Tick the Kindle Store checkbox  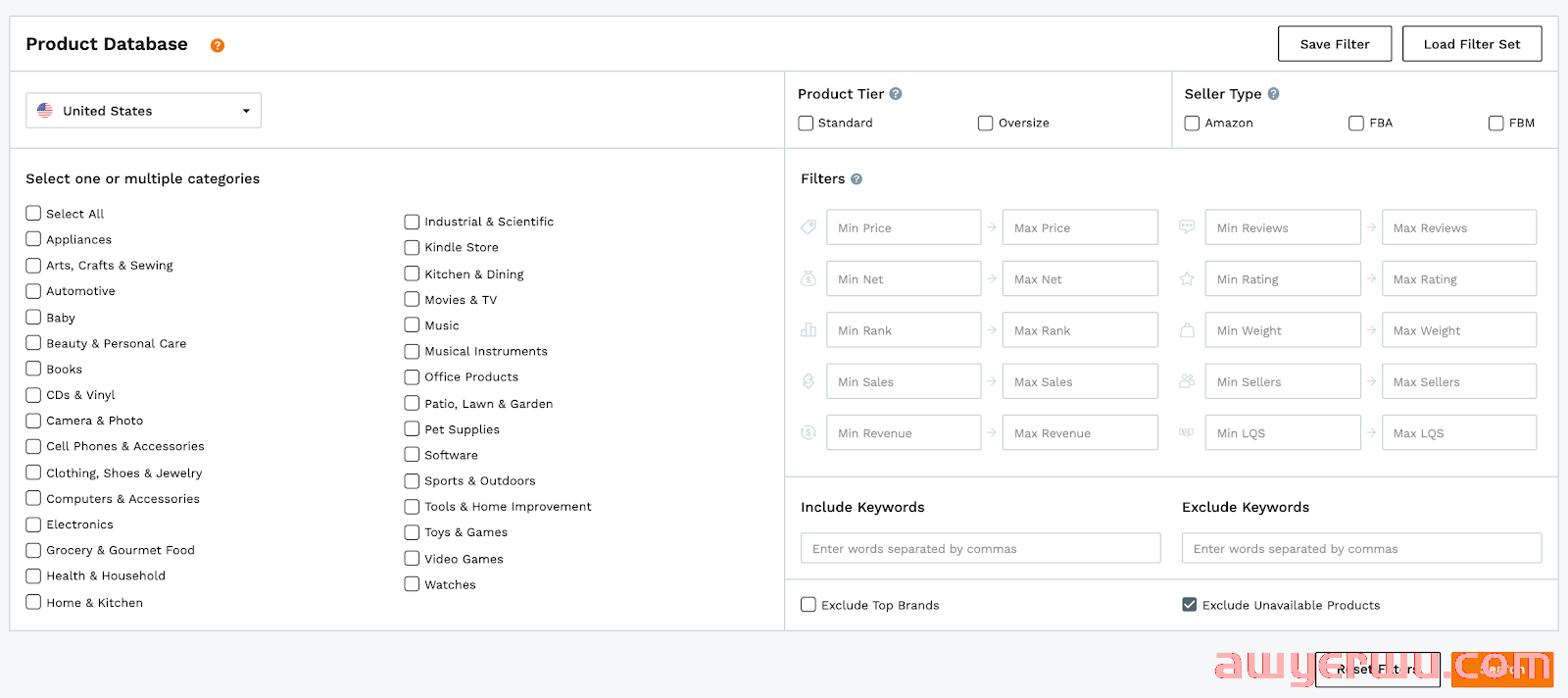coord(412,247)
